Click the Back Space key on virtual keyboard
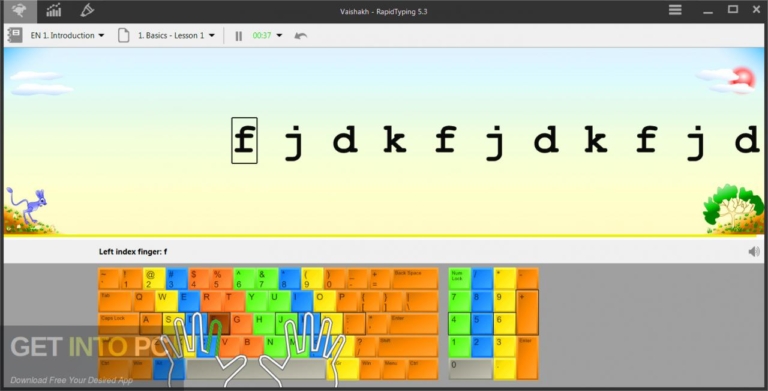The width and height of the screenshot is (768, 391). [x=415, y=278]
